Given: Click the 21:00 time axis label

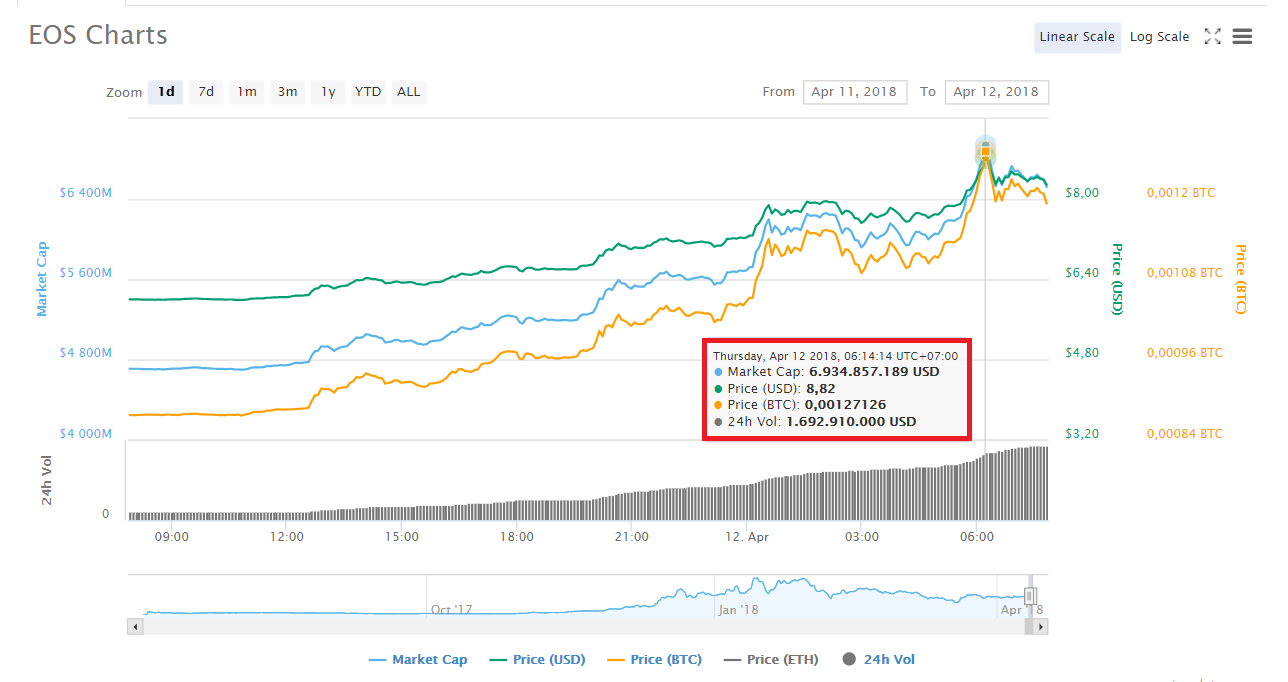Looking at the screenshot, I should [632, 537].
